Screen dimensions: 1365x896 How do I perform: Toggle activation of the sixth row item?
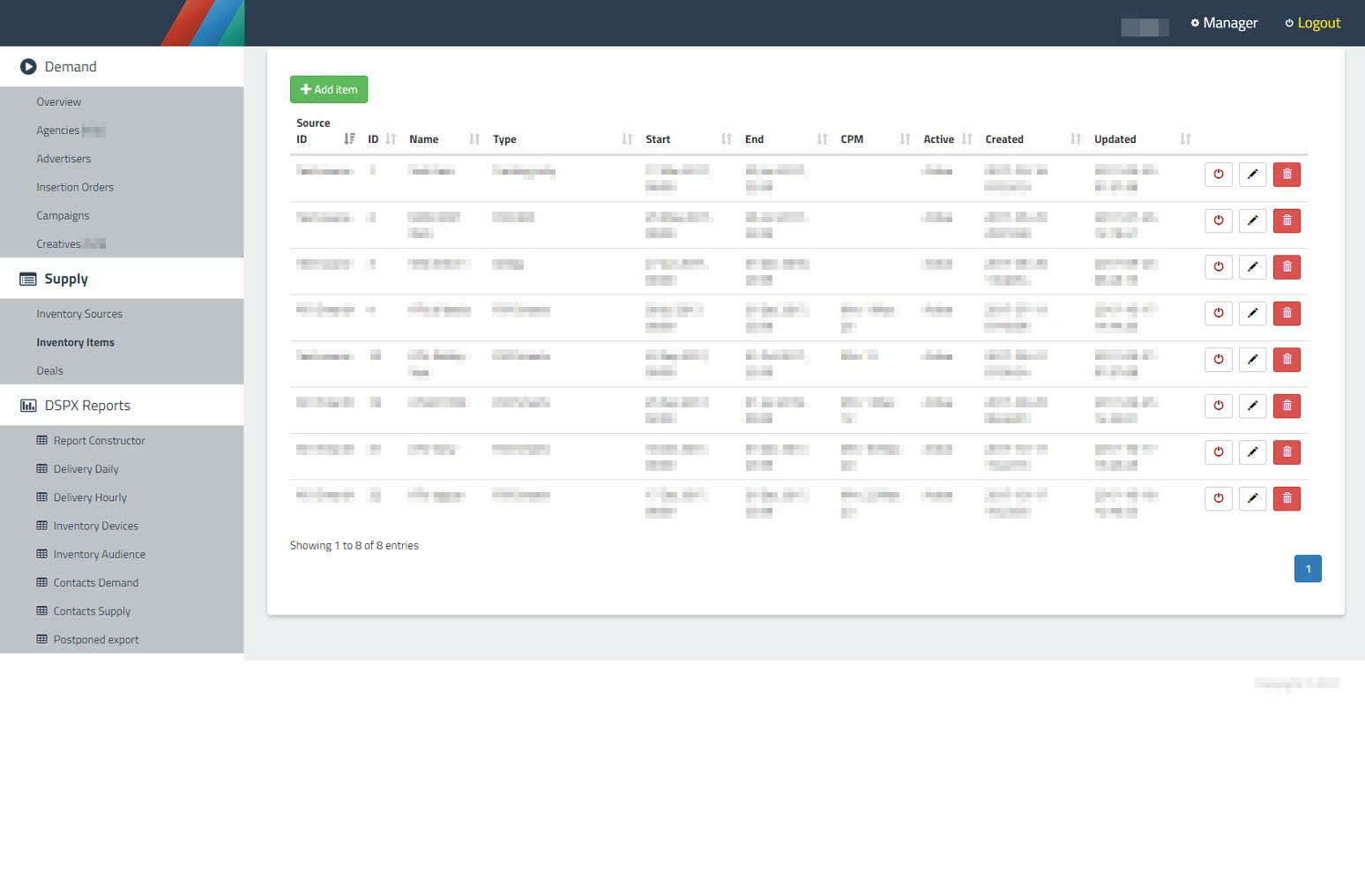[1218, 406]
